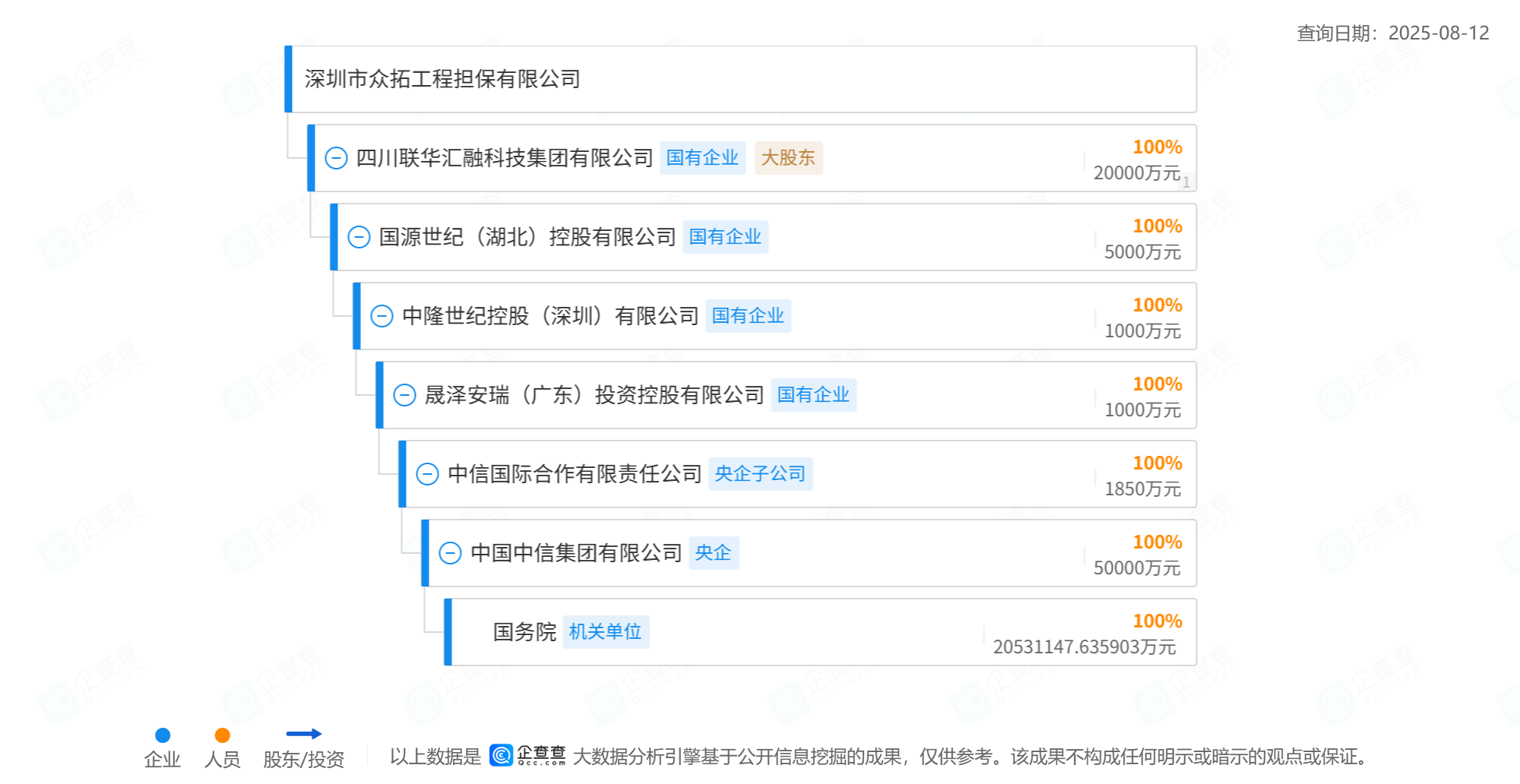Click the 查询日期 2025-08-12 text
Screen dimensions: 1520x784
tap(1392, 33)
